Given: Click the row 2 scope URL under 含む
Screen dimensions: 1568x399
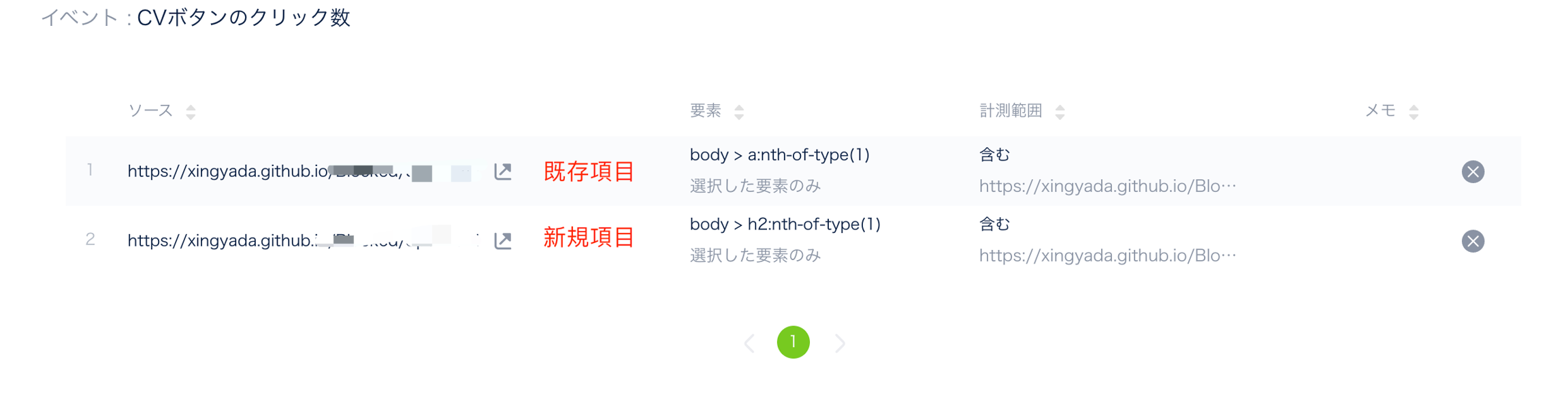Looking at the screenshot, I should tap(1107, 256).
